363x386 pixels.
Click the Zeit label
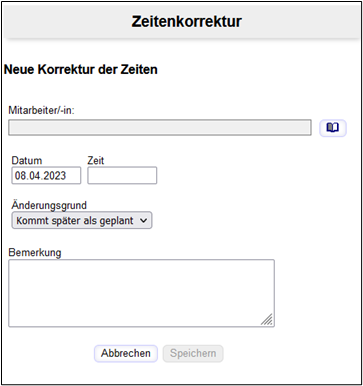point(96,160)
